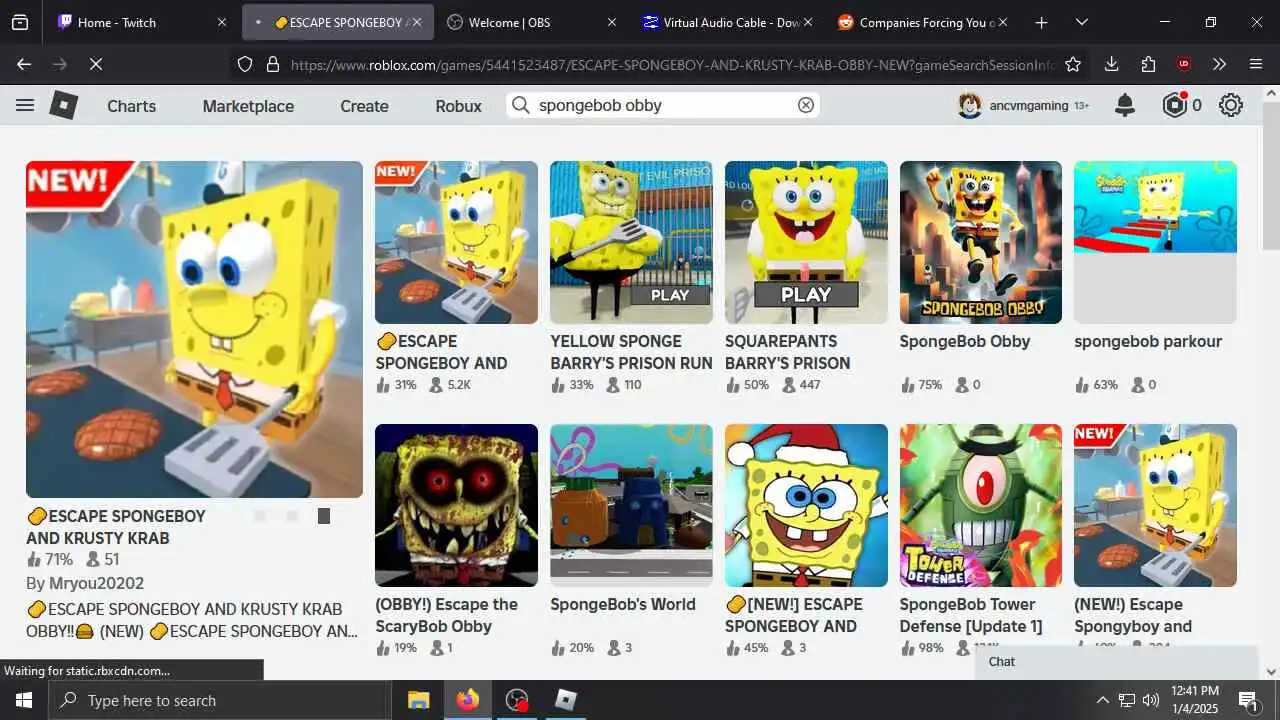
Task: Open OBS Studio from taskbar
Action: pyautogui.click(x=517, y=700)
